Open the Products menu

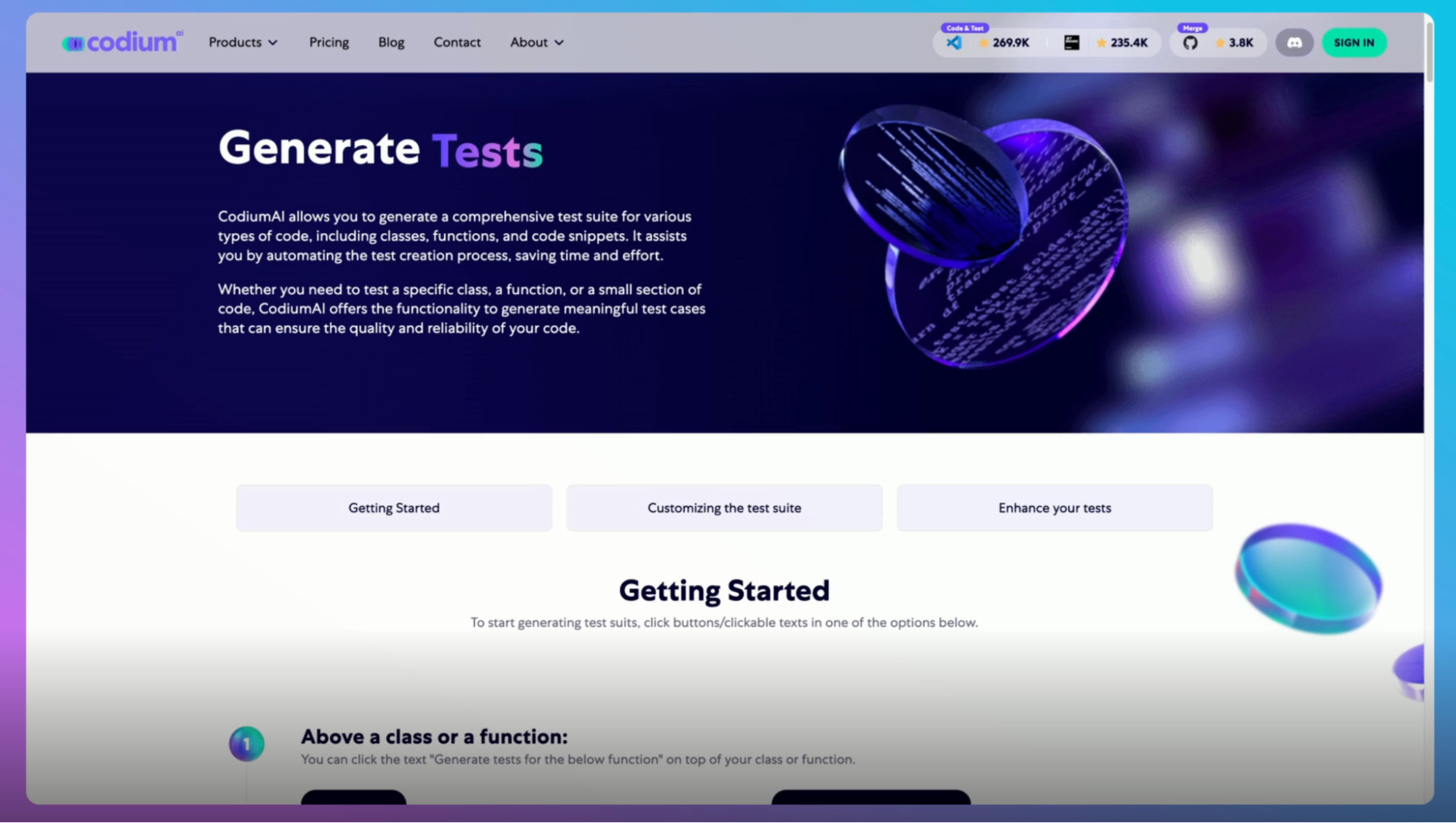[x=243, y=42]
